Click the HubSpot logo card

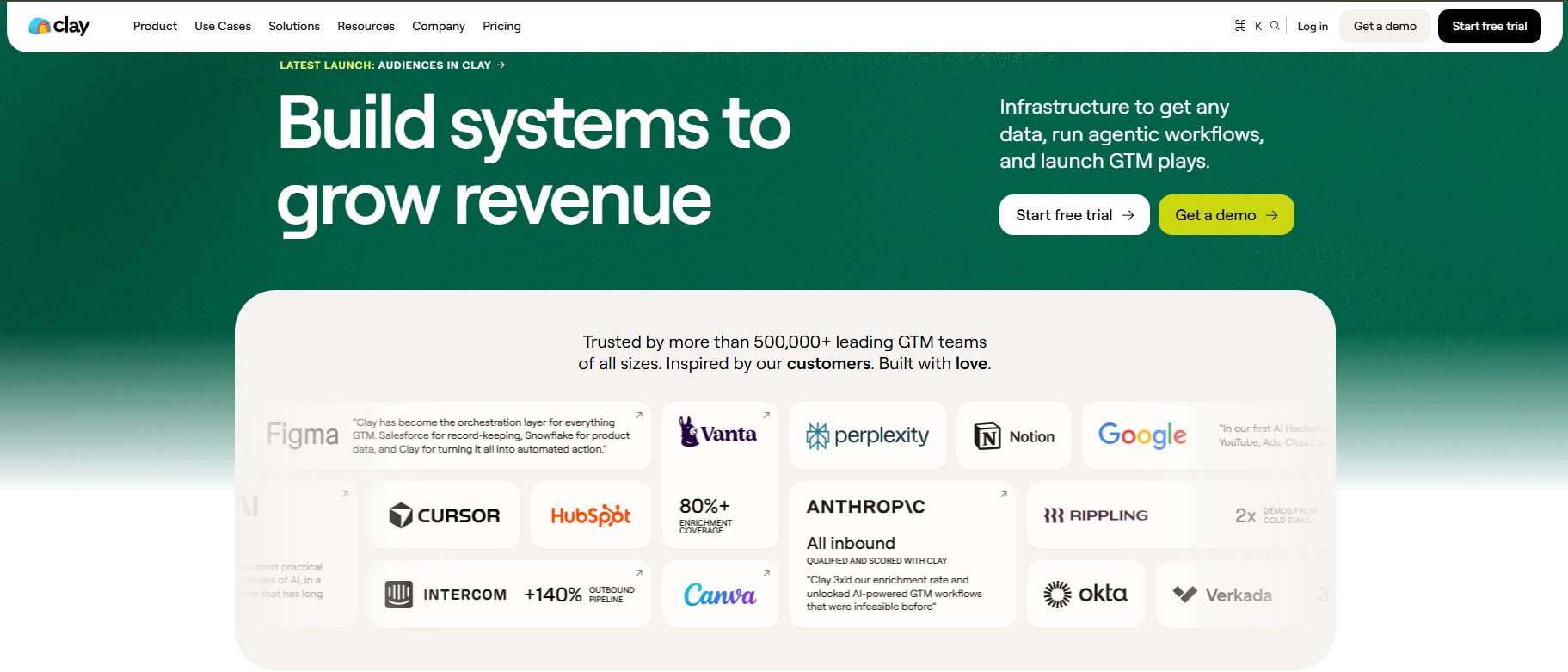(x=591, y=515)
